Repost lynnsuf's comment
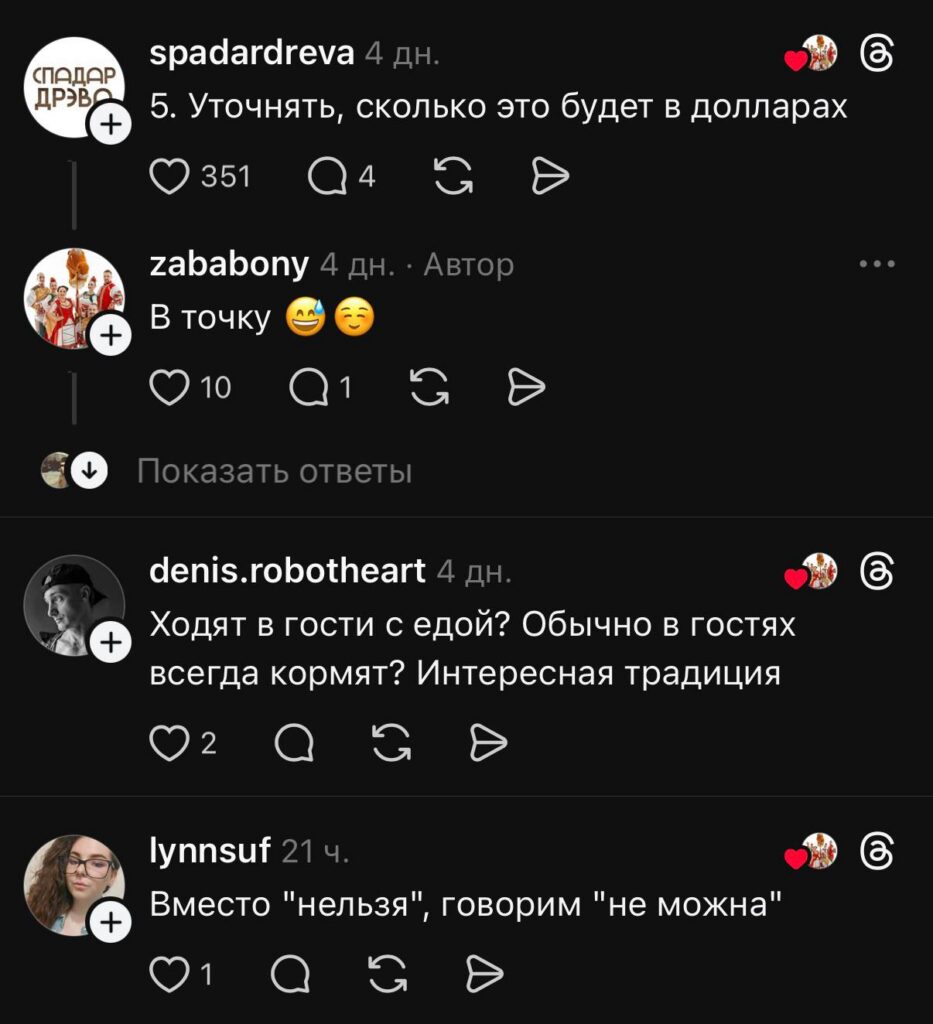This screenshot has width=933, height=1024. pyautogui.click(x=388, y=975)
